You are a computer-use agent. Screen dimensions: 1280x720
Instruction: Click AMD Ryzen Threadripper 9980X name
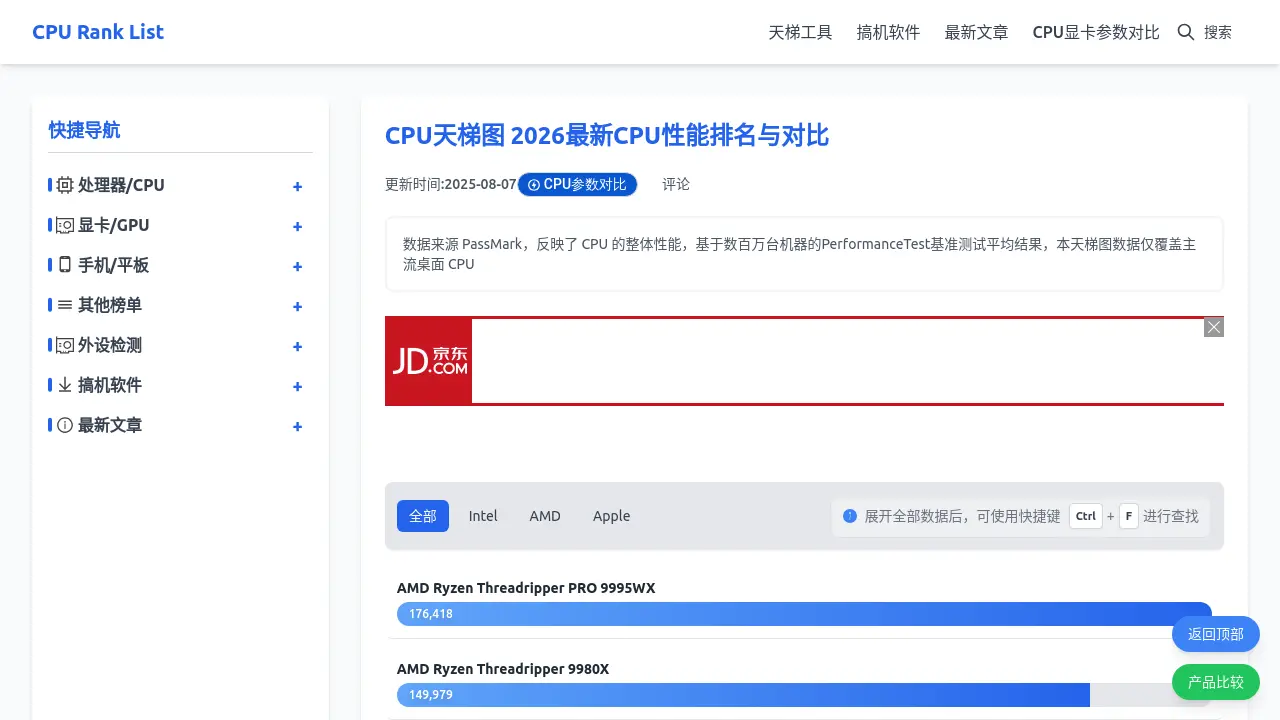click(x=503, y=669)
